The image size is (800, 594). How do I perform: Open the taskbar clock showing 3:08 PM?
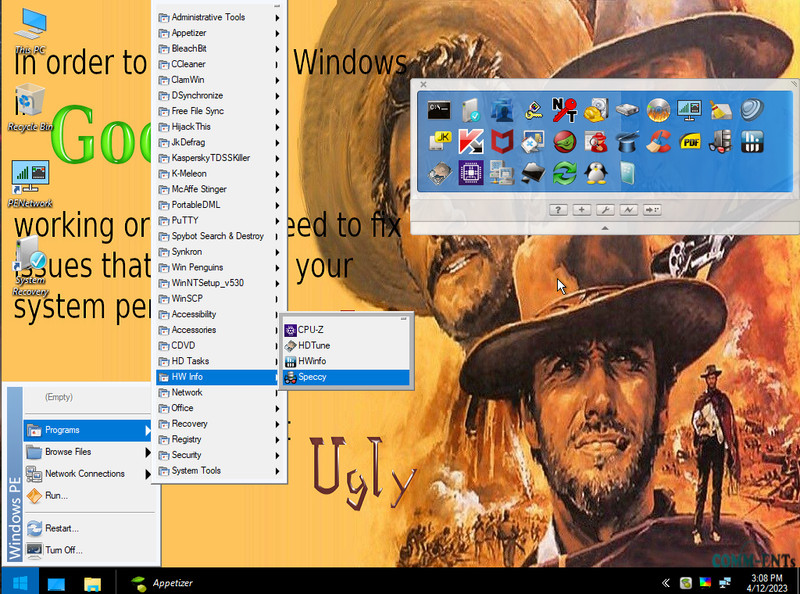pyautogui.click(x=767, y=583)
